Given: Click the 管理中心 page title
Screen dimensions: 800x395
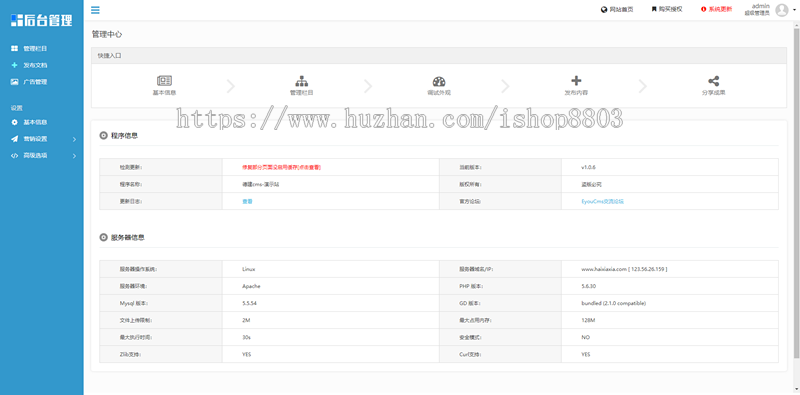Looking at the screenshot, I should (107, 34).
